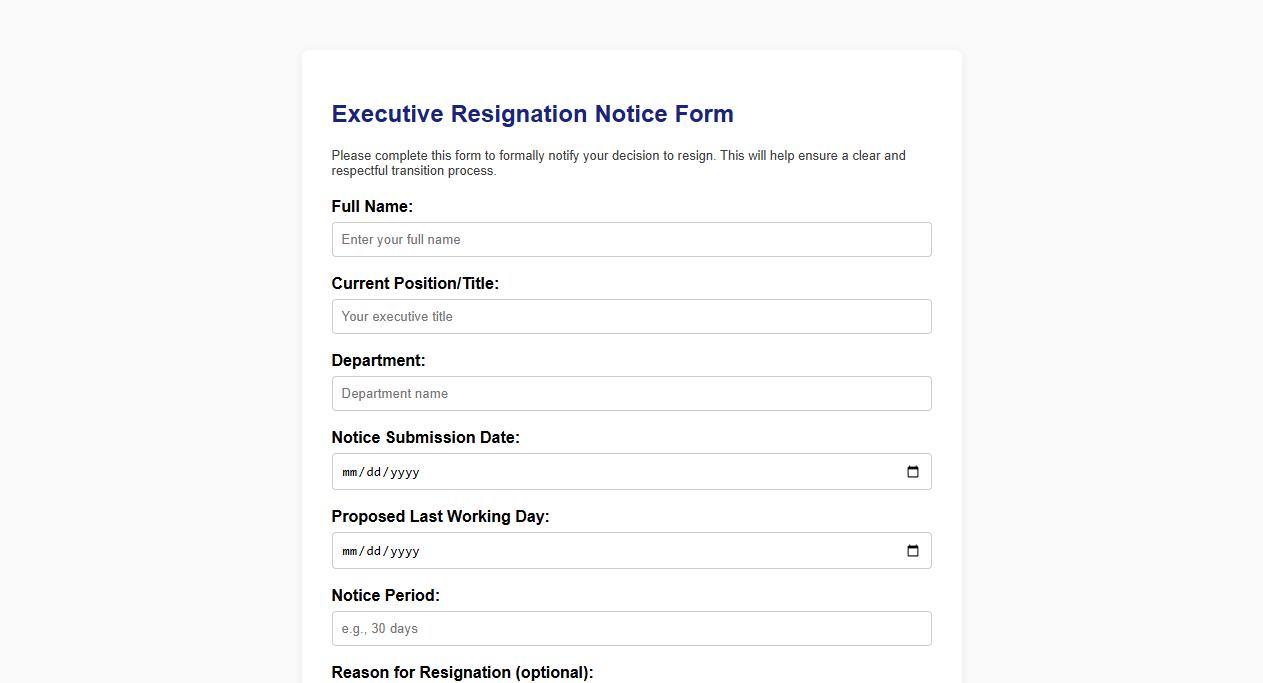Click the day segment of Proposed Last Working Day

[x=372, y=550]
